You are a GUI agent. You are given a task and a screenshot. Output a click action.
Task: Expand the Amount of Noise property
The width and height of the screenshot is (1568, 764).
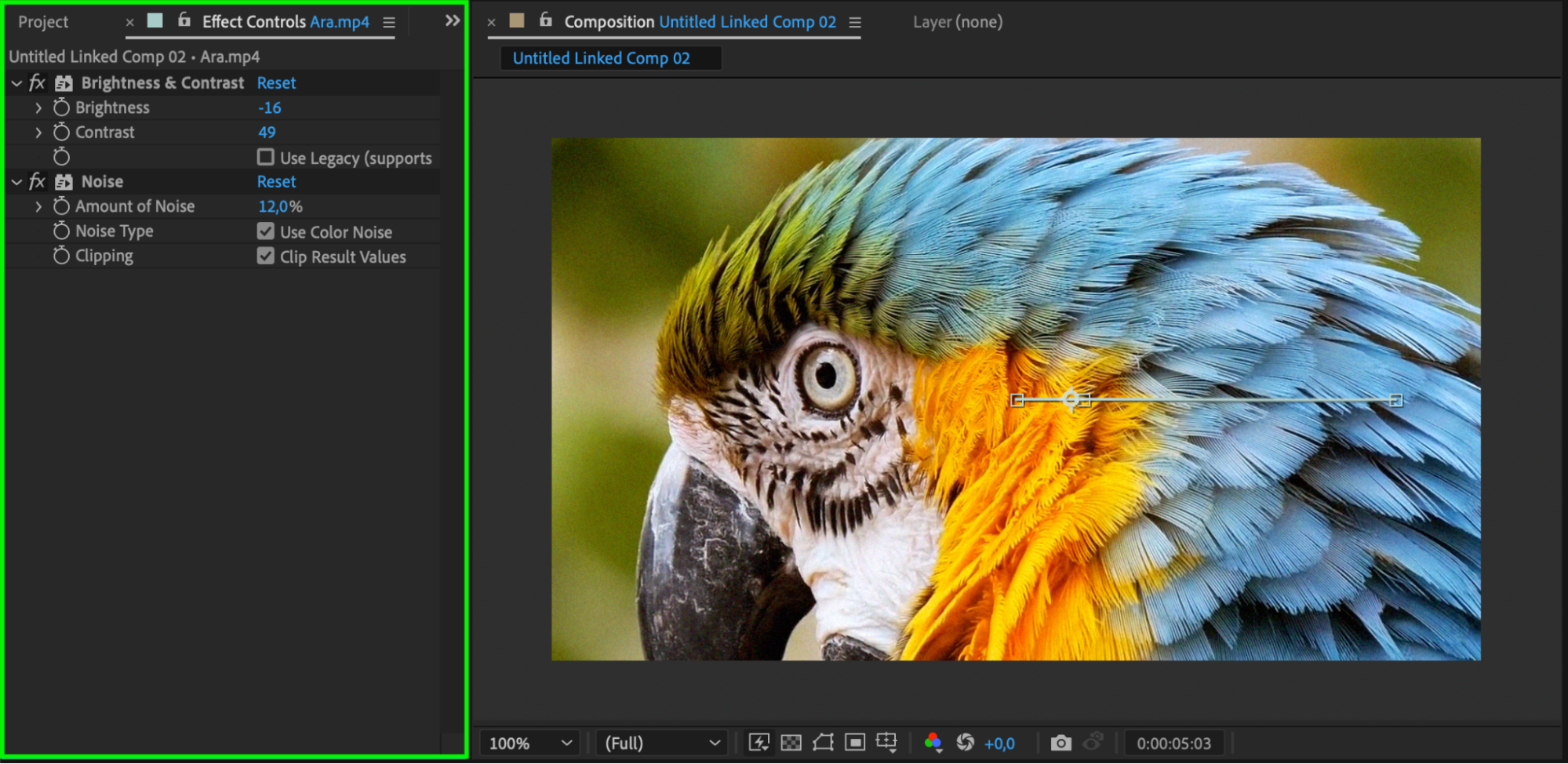click(x=38, y=206)
